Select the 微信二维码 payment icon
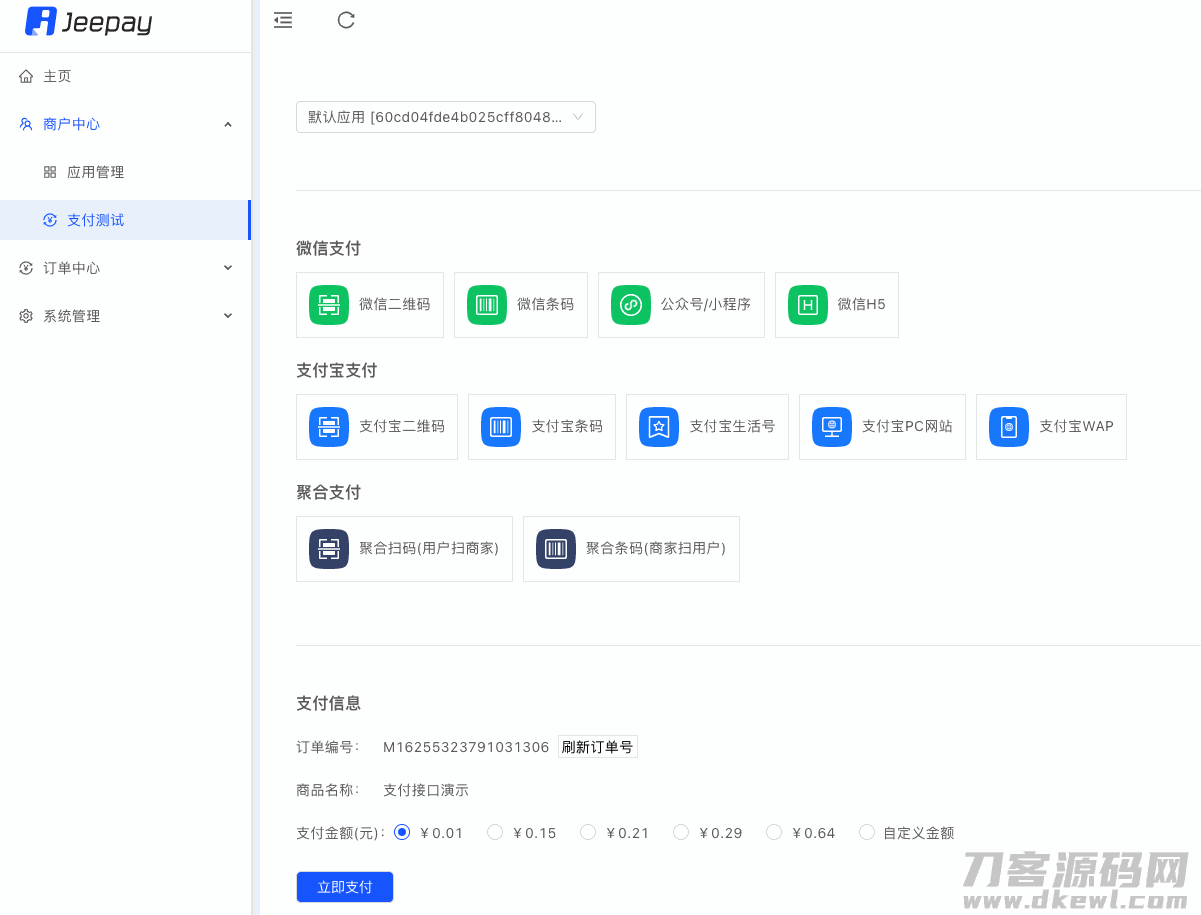The image size is (1201, 915). 329,305
